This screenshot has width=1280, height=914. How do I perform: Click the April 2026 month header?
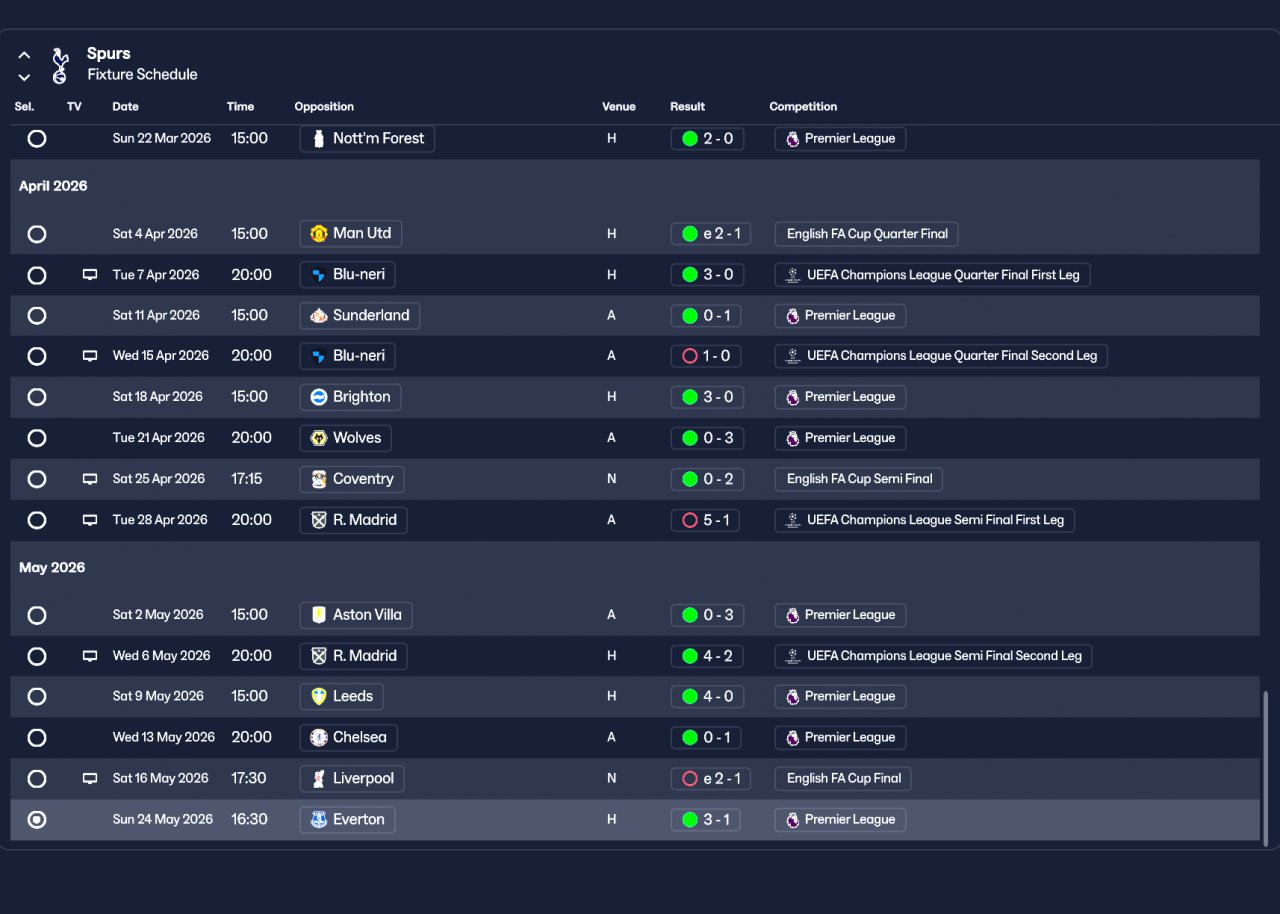[53, 186]
